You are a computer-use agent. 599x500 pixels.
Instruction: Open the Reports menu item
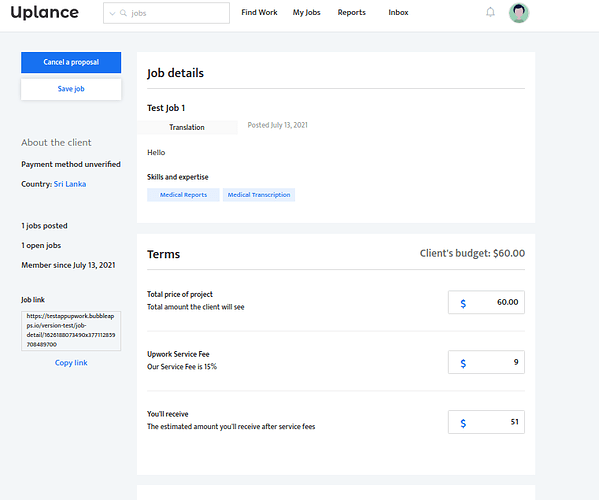click(351, 13)
